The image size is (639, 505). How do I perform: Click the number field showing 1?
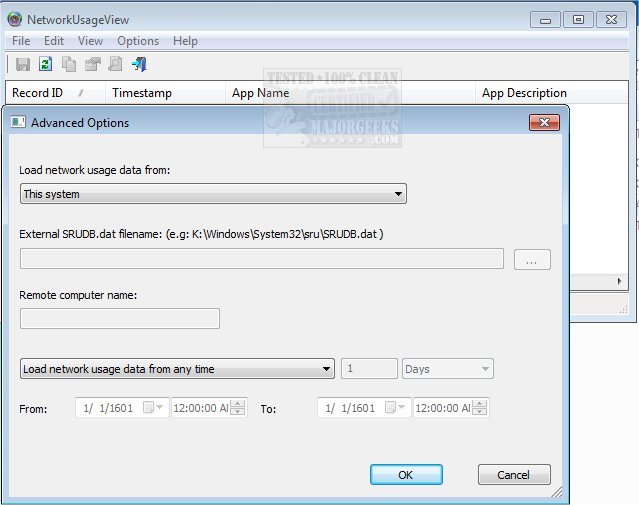click(369, 368)
